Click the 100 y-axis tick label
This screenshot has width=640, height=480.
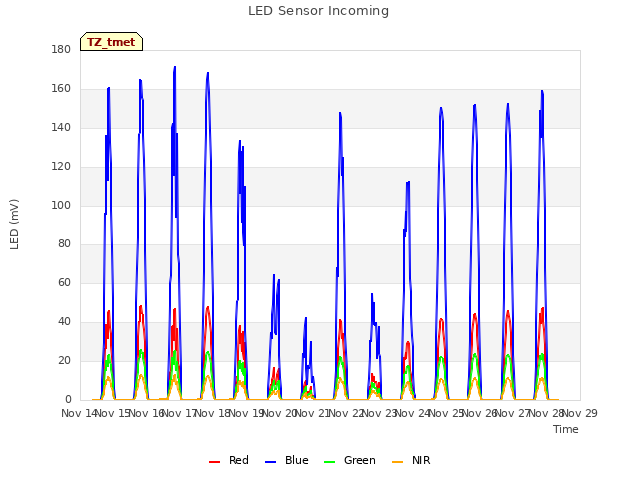pyautogui.click(x=61, y=205)
